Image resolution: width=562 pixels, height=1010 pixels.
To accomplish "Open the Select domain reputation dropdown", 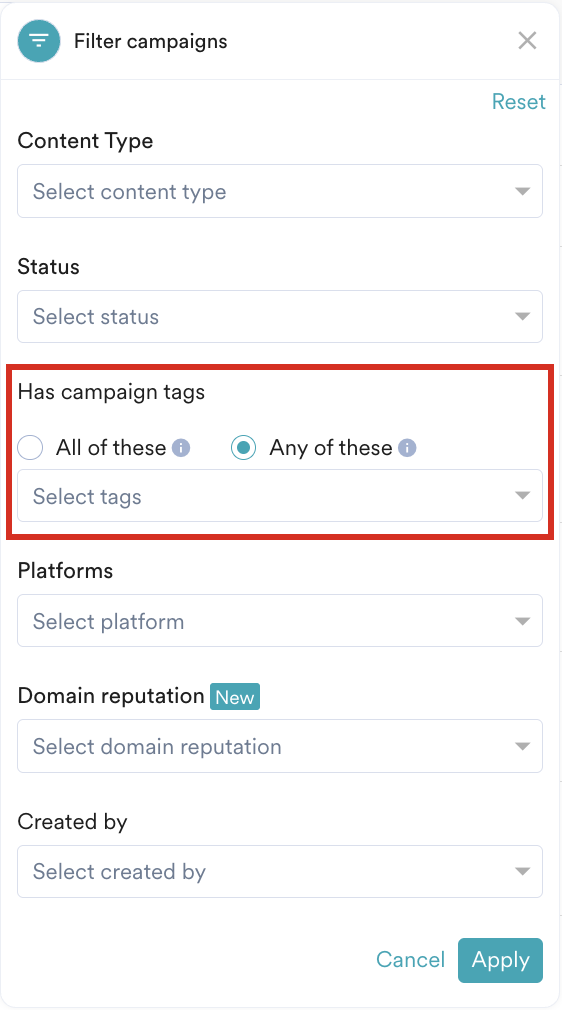I will (x=280, y=746).
